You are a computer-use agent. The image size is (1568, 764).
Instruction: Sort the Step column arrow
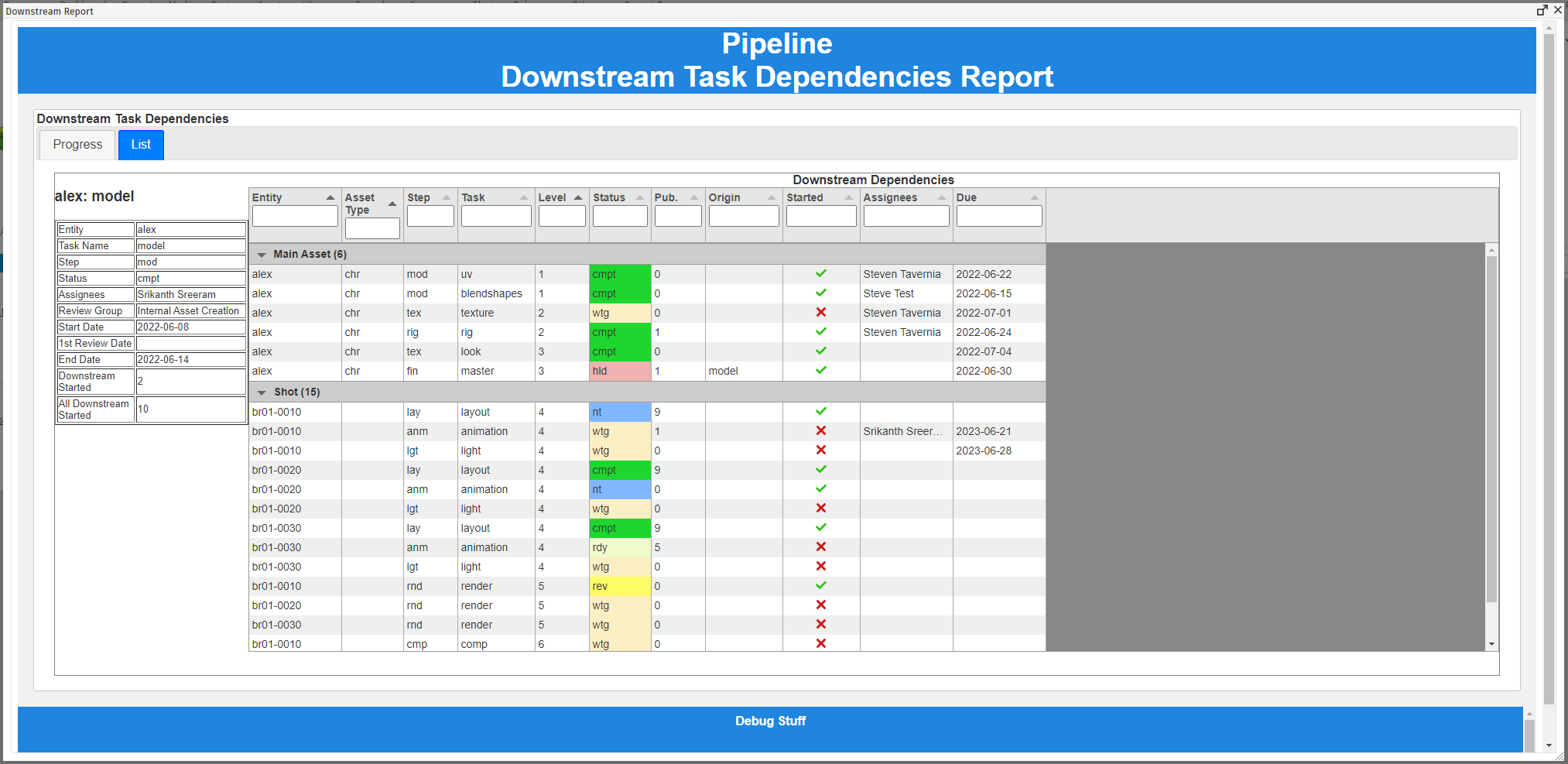(x=447, y=197)
